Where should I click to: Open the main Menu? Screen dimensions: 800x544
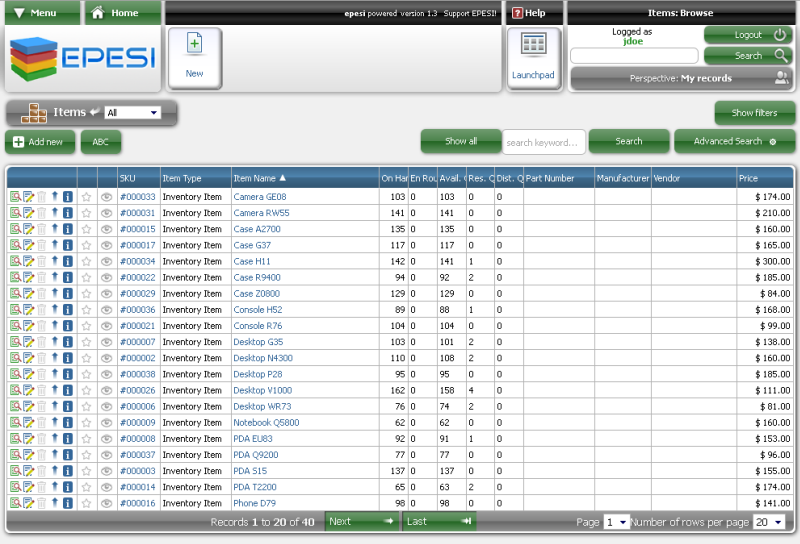pyautogui.click(x=40, y=13)
